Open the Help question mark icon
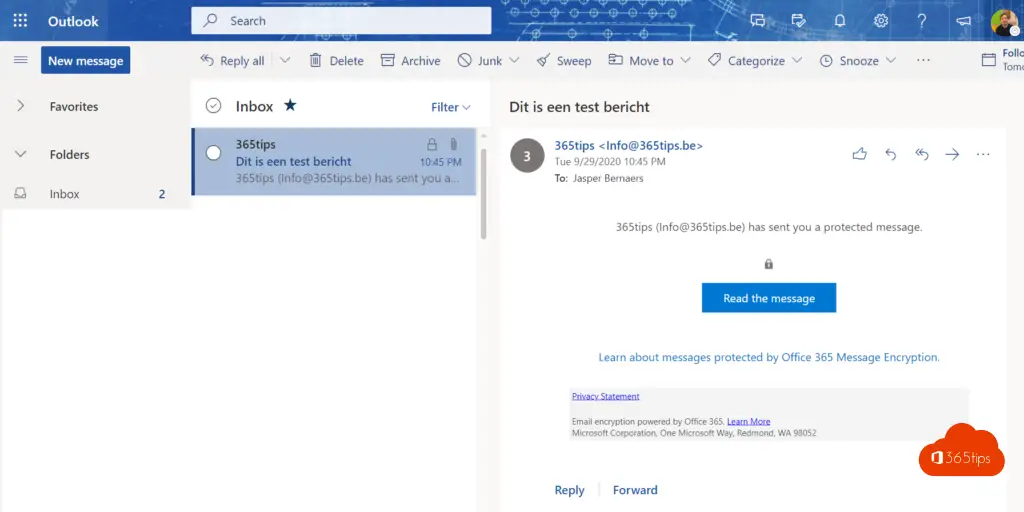 (921, 21)
